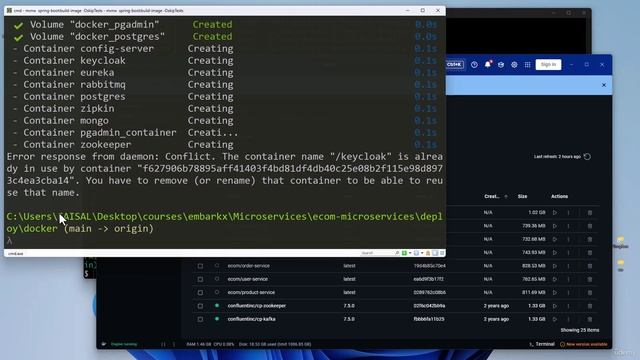Open the confluentinc/cp-kafka image name
This screenshot has width=640, height=360.
251,319
